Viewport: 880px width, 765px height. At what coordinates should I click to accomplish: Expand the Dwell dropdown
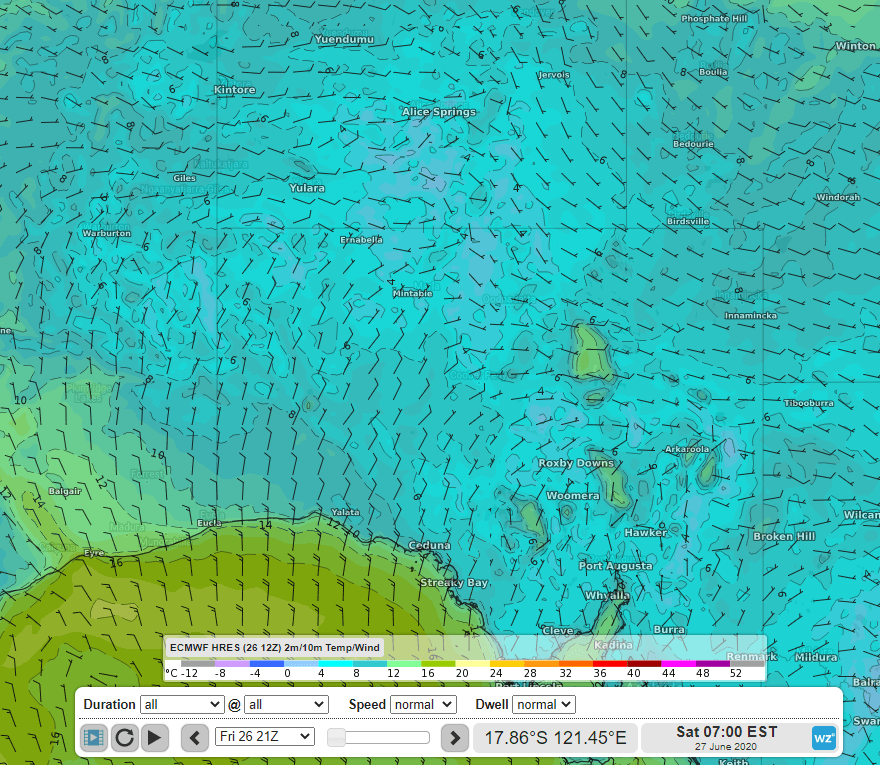(543, 704)
